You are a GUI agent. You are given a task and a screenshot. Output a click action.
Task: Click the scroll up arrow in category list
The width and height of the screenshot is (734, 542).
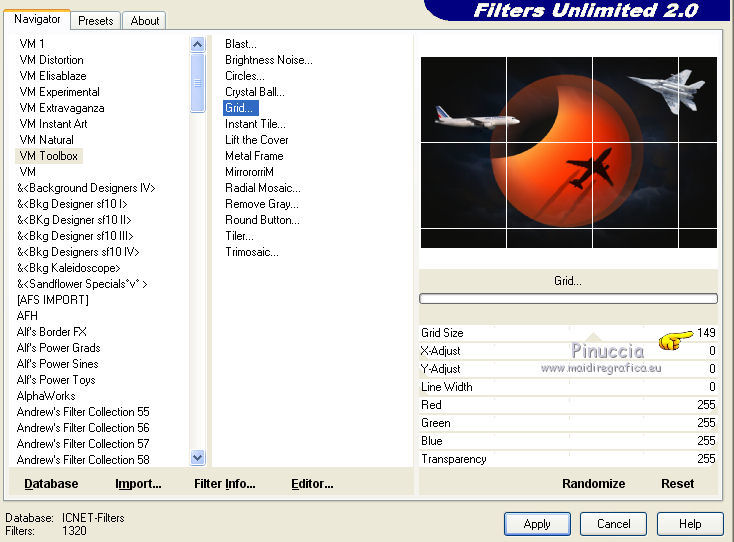(198, 44)
